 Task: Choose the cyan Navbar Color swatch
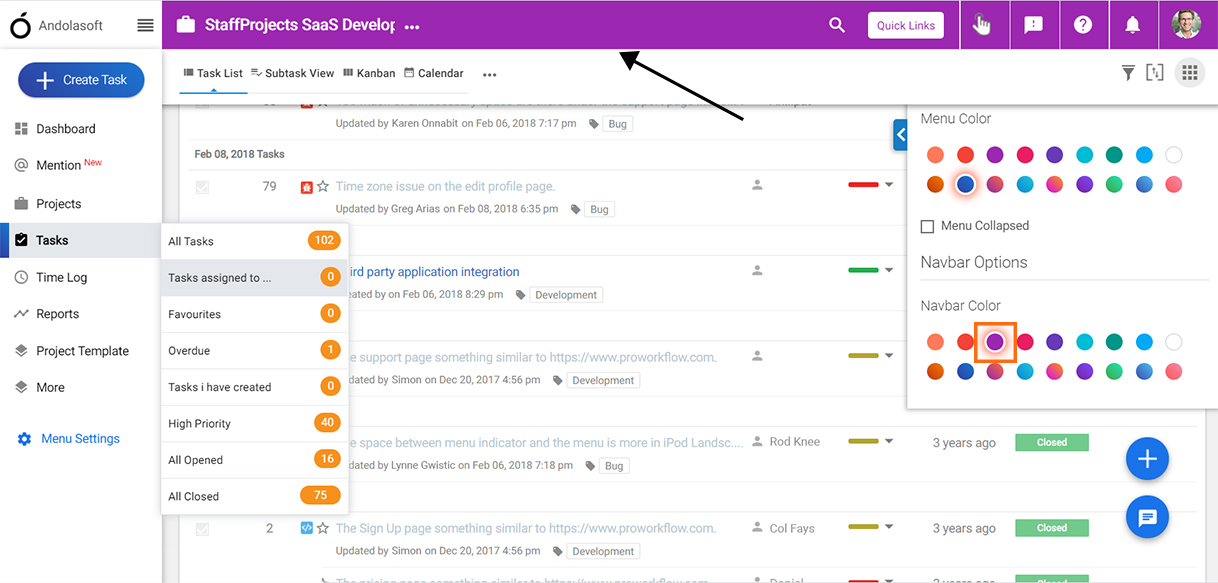(x=1084, y=342)
